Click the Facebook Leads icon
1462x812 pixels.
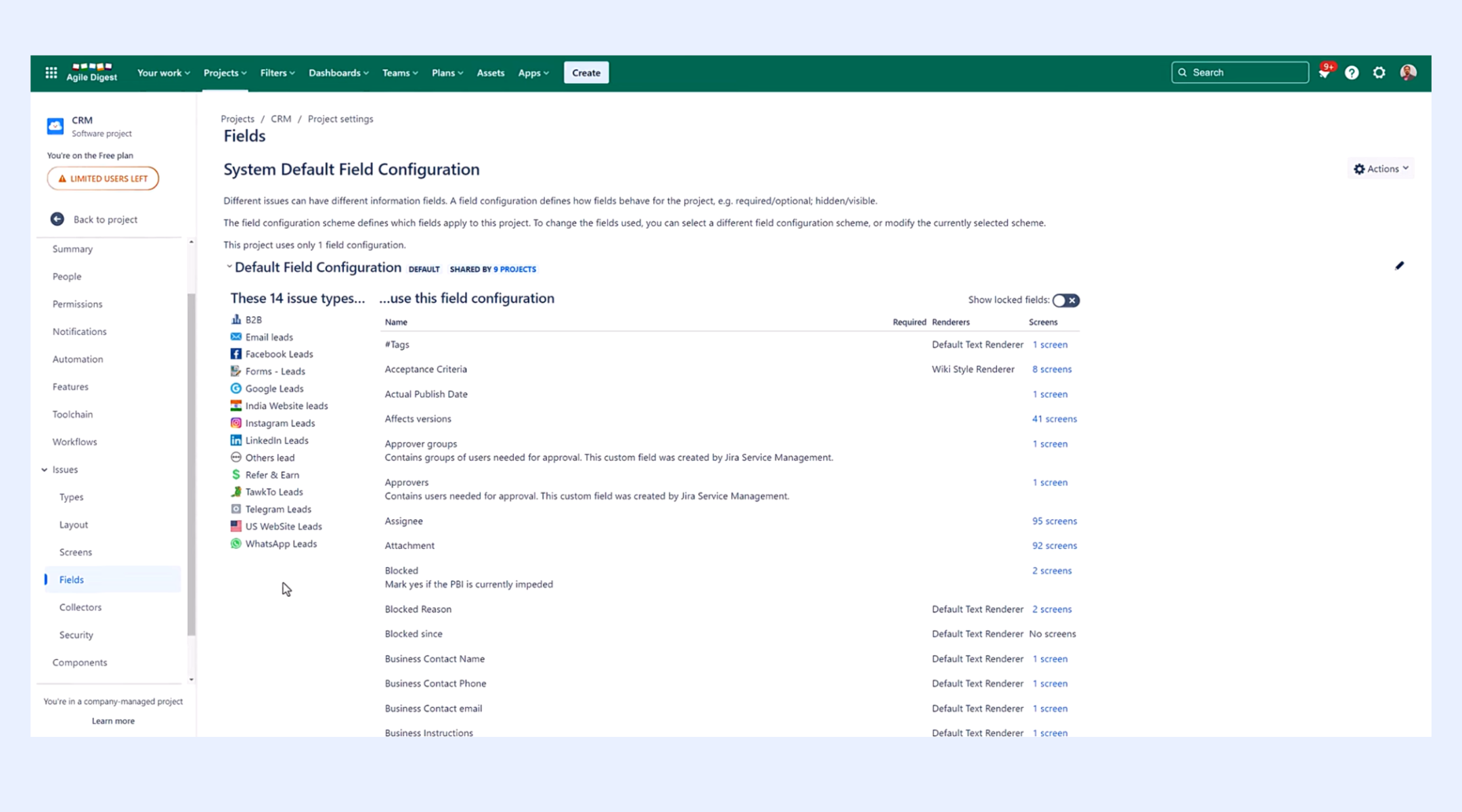click(236, 354)
